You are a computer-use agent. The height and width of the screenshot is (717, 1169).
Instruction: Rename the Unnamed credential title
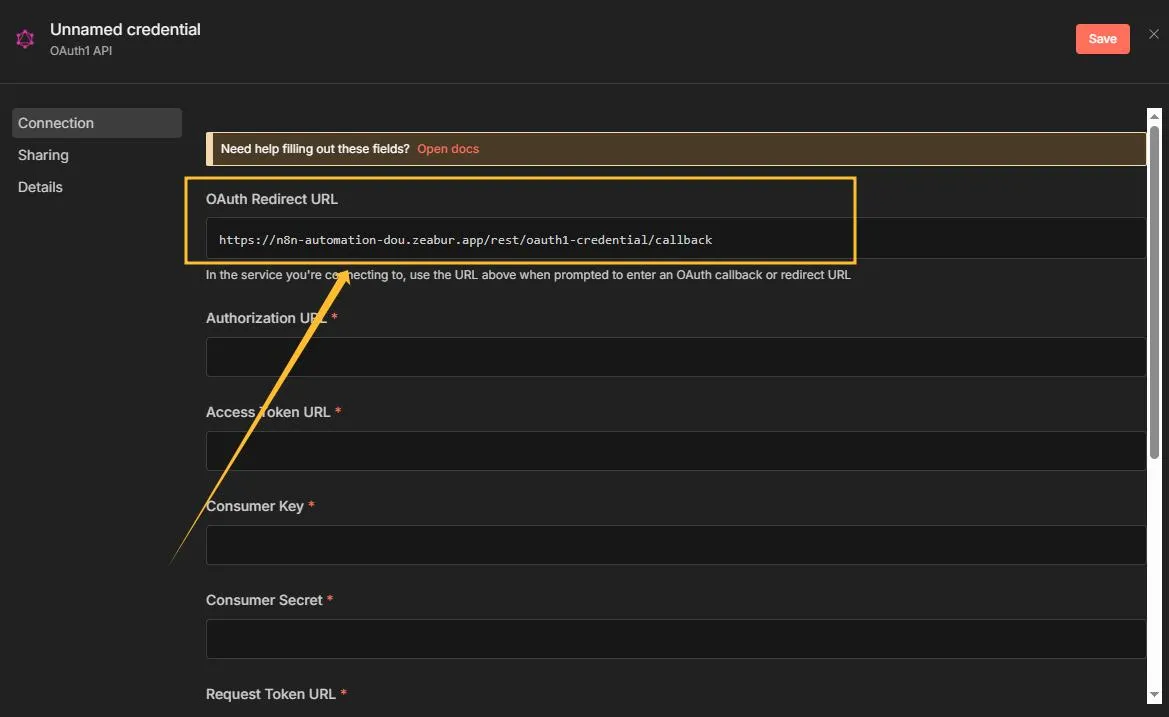tap(124, 28)
